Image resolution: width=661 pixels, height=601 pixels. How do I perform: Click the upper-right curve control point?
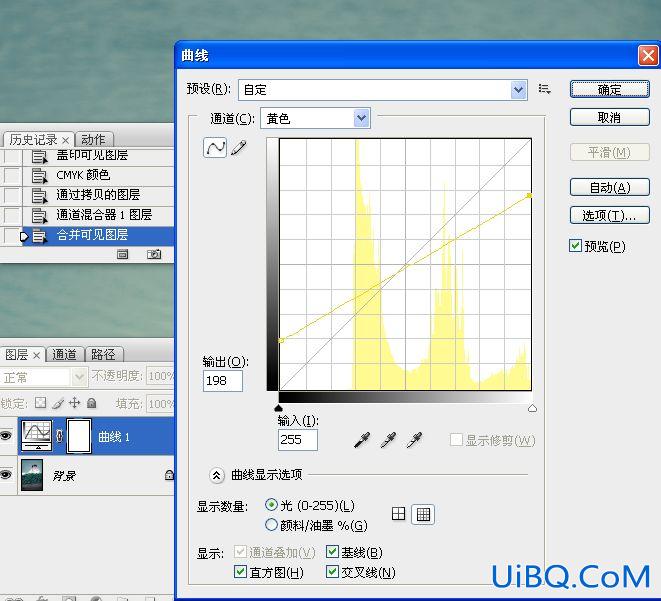[529, 196]
